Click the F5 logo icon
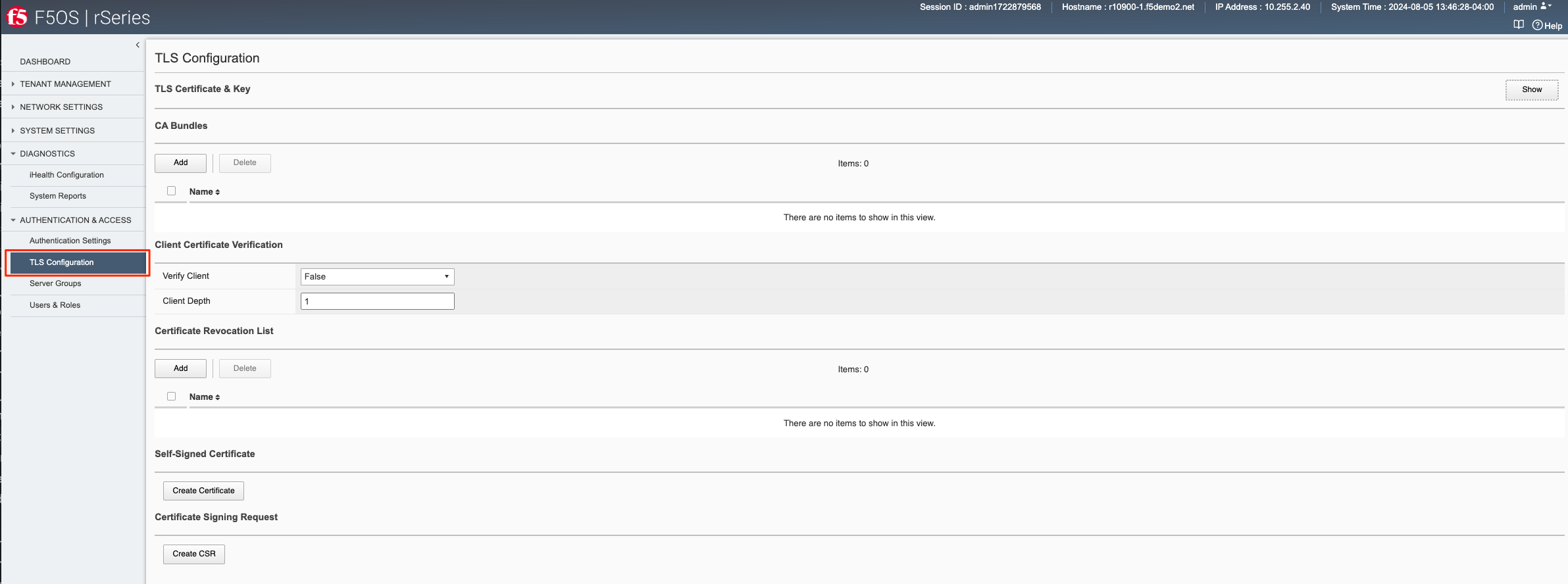This screenshot has width=1568, height=584. point(17,17)
